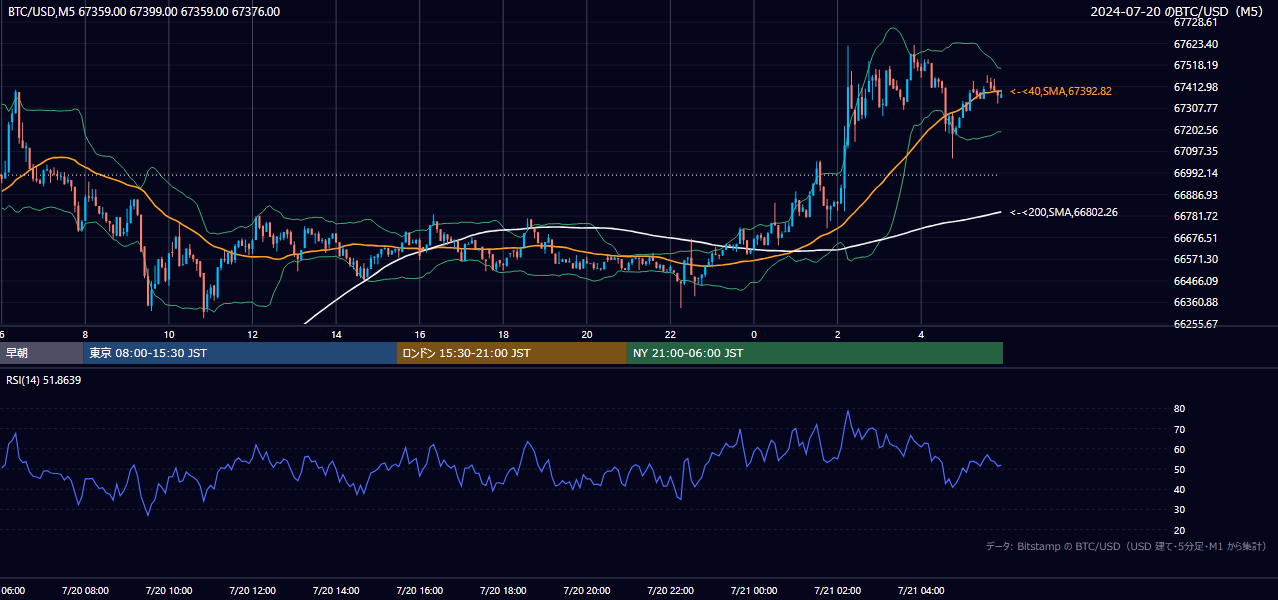1278x600 pixels.
Task: Click hour tick 22 under price chart
Action: (x=670, y=335)
